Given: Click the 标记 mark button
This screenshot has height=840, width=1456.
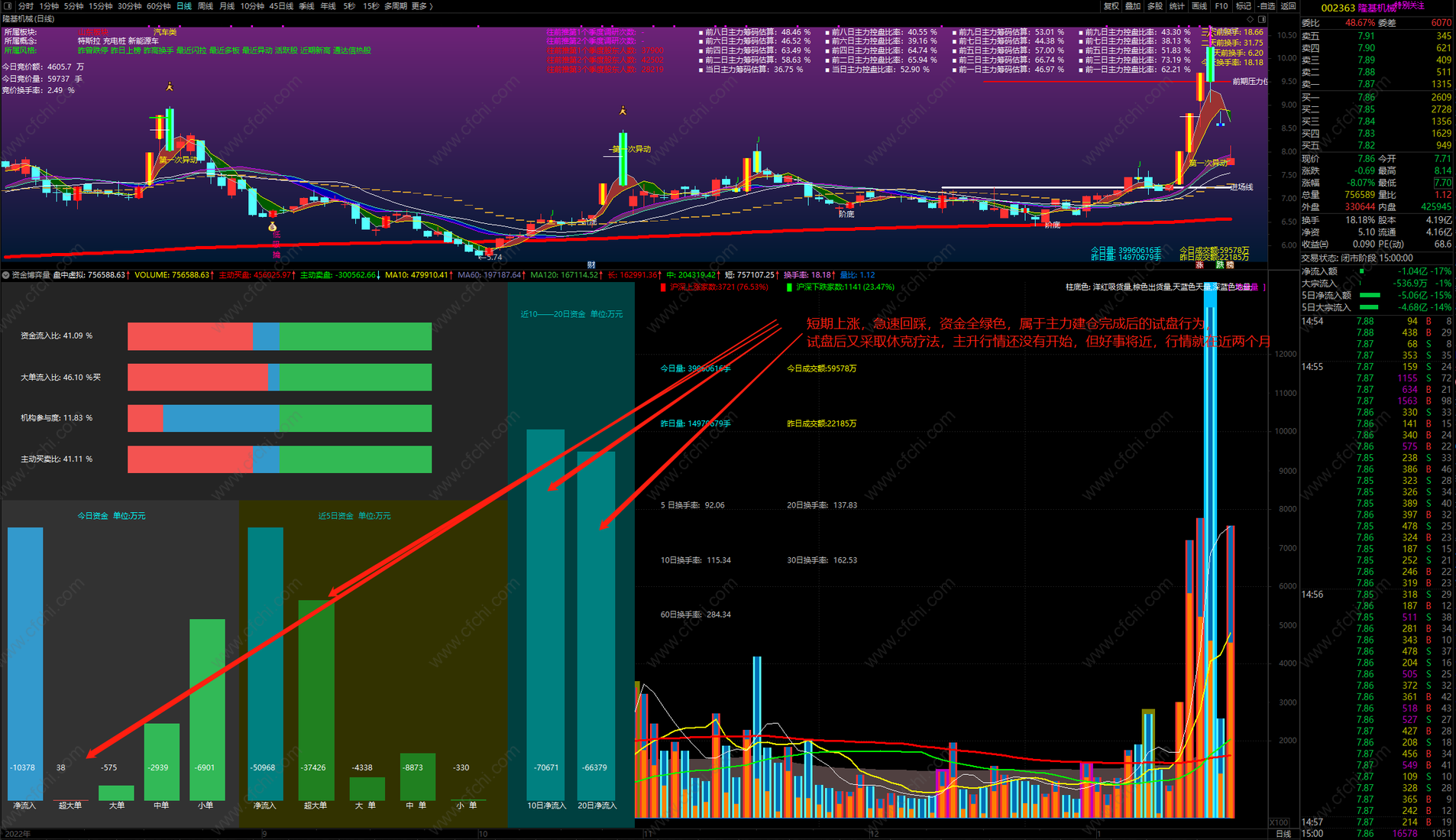Looking at the screenshot, I should click(1244, 6).
